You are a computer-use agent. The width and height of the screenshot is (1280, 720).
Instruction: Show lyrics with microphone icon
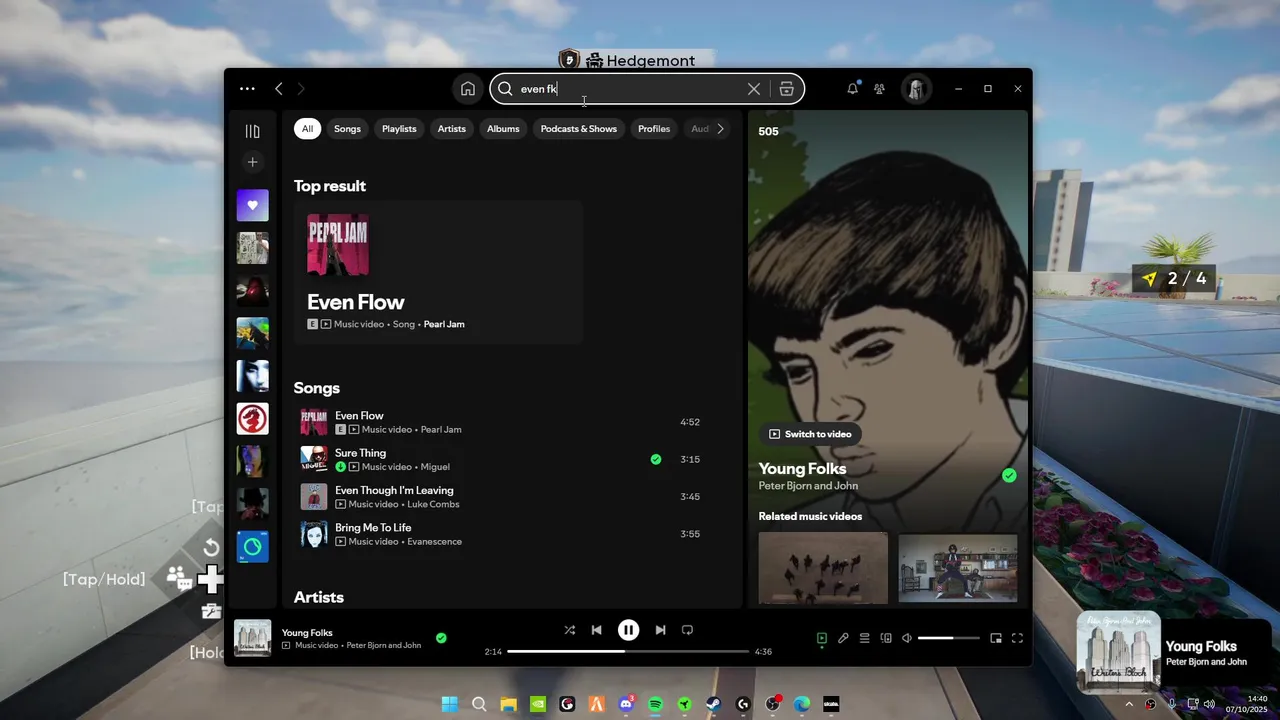point(843,638)
